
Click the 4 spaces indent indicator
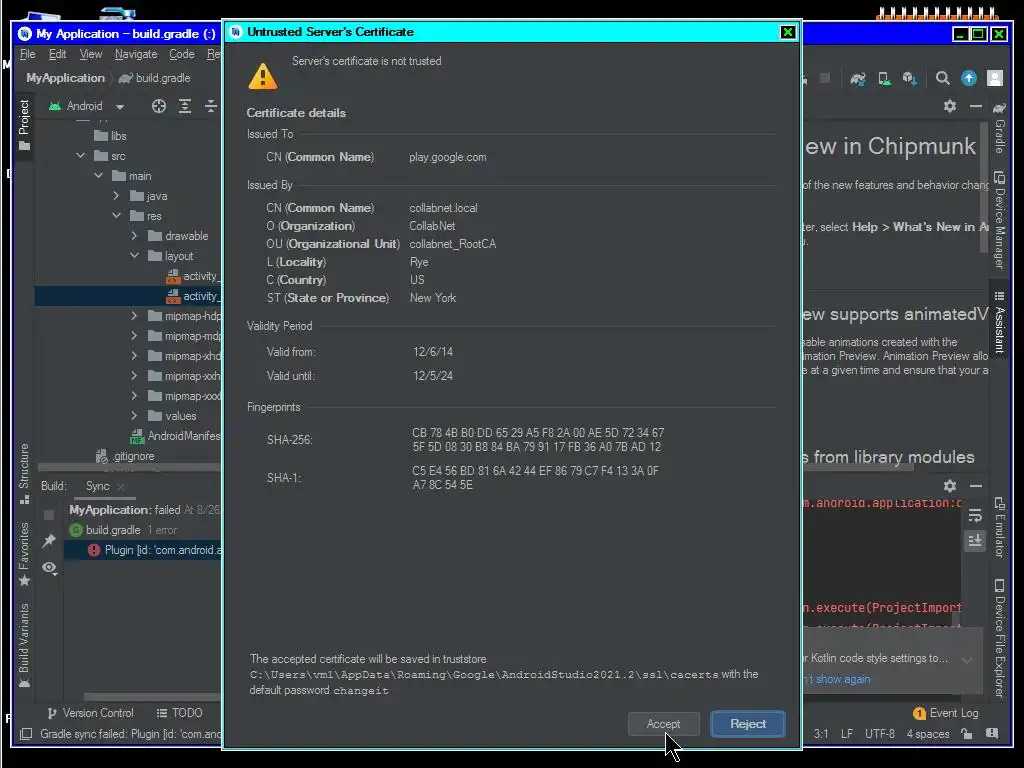tap(927, 734)
